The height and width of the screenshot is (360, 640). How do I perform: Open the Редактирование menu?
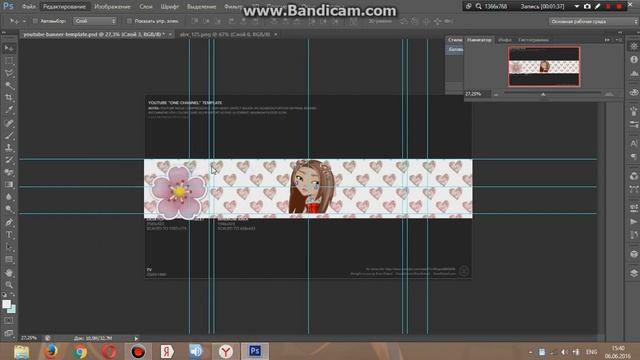(x=64, y=7)
